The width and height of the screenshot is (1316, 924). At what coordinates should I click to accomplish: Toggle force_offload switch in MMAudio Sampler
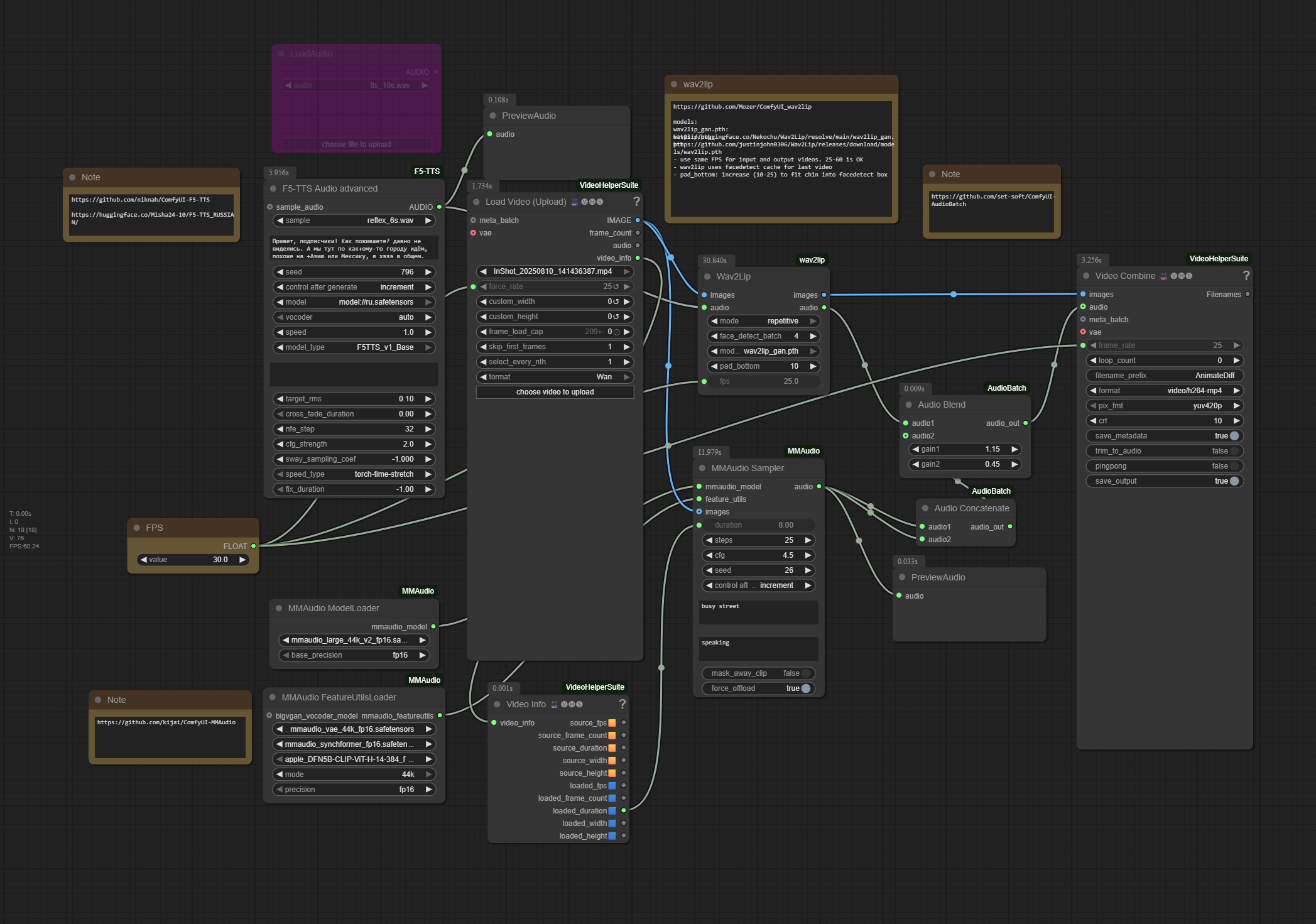pos(805,688)
